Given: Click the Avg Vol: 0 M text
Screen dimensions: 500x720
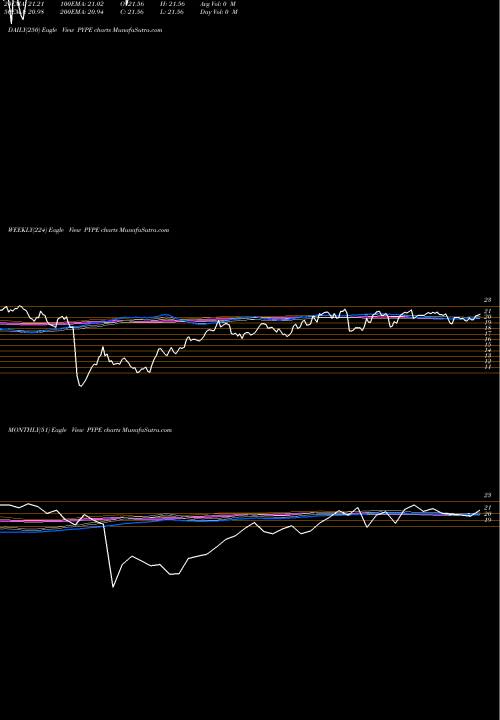Looking at the screenshot, I should click(218, 4).
